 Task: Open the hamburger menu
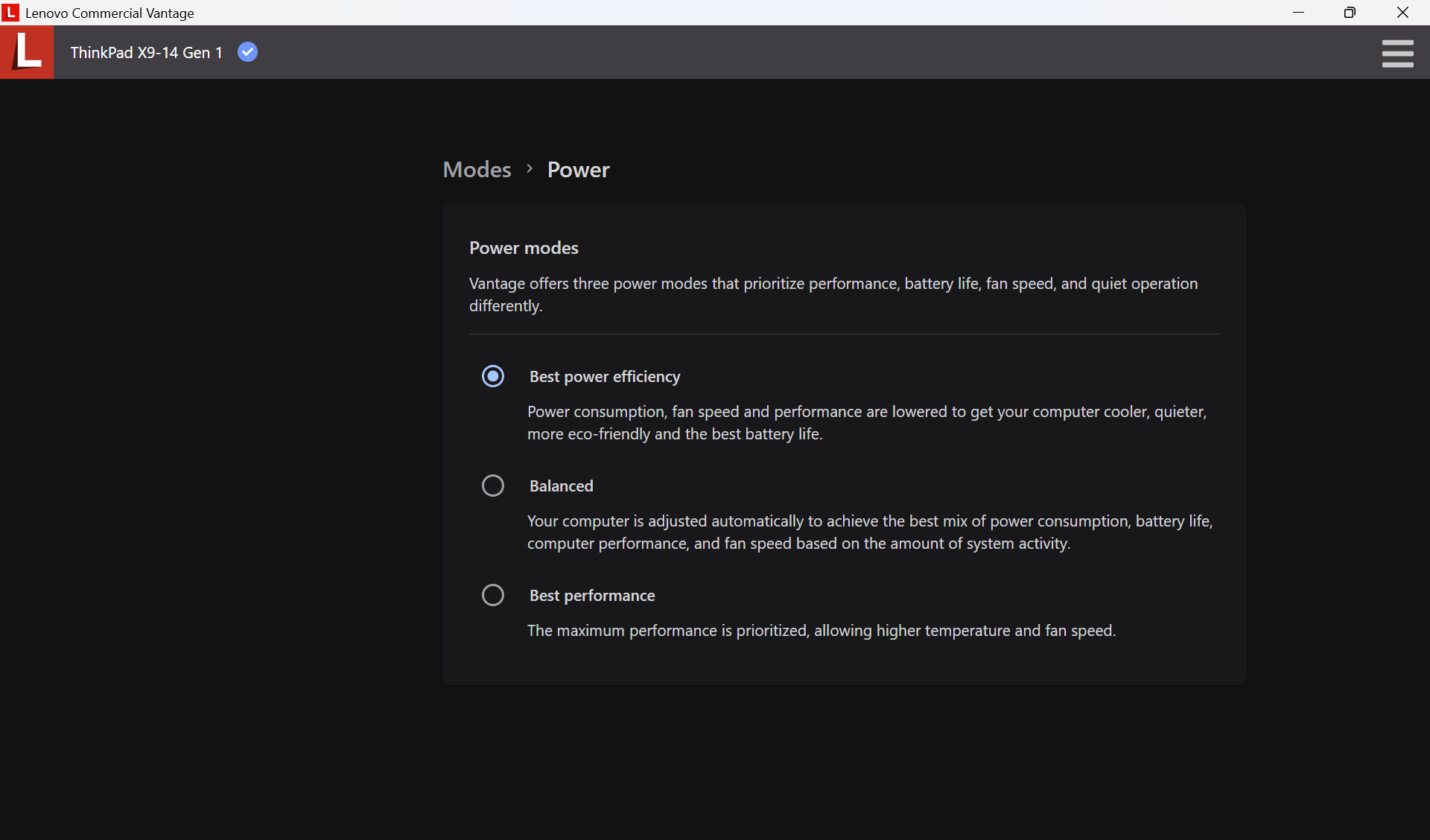click(x=1397, y=53)
